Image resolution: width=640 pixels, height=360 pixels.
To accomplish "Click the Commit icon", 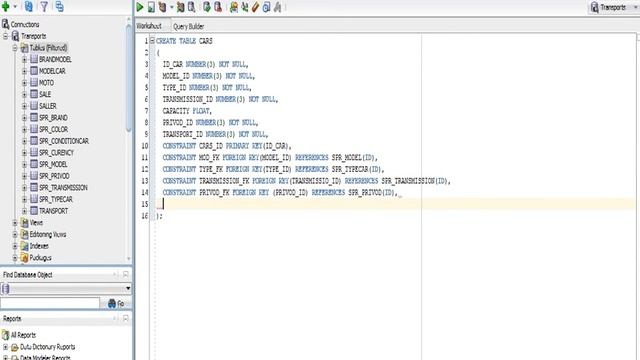I will pyautogui.click(x=207, y=7).
